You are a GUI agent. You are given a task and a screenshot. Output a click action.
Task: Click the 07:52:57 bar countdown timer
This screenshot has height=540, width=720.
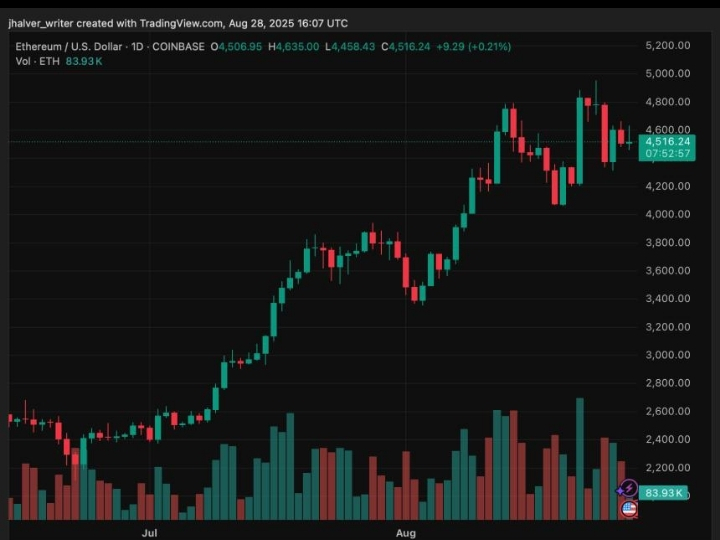coord(668,153)
